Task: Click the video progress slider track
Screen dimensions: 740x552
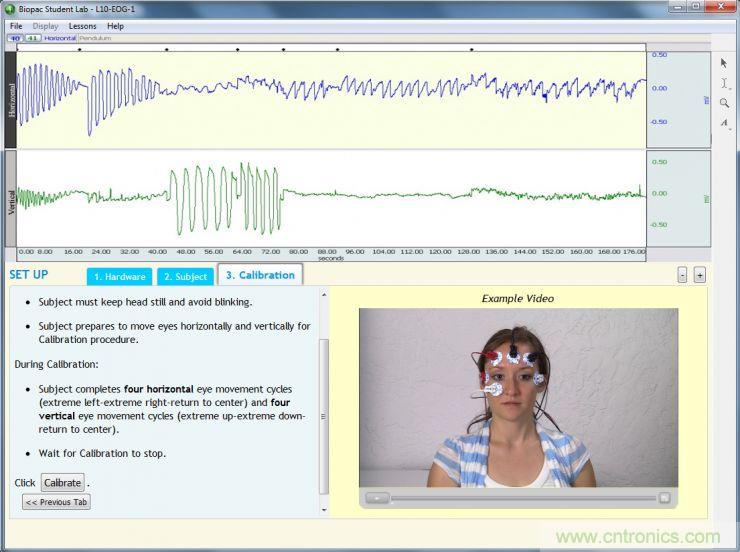Action: (x=520, y=497)
